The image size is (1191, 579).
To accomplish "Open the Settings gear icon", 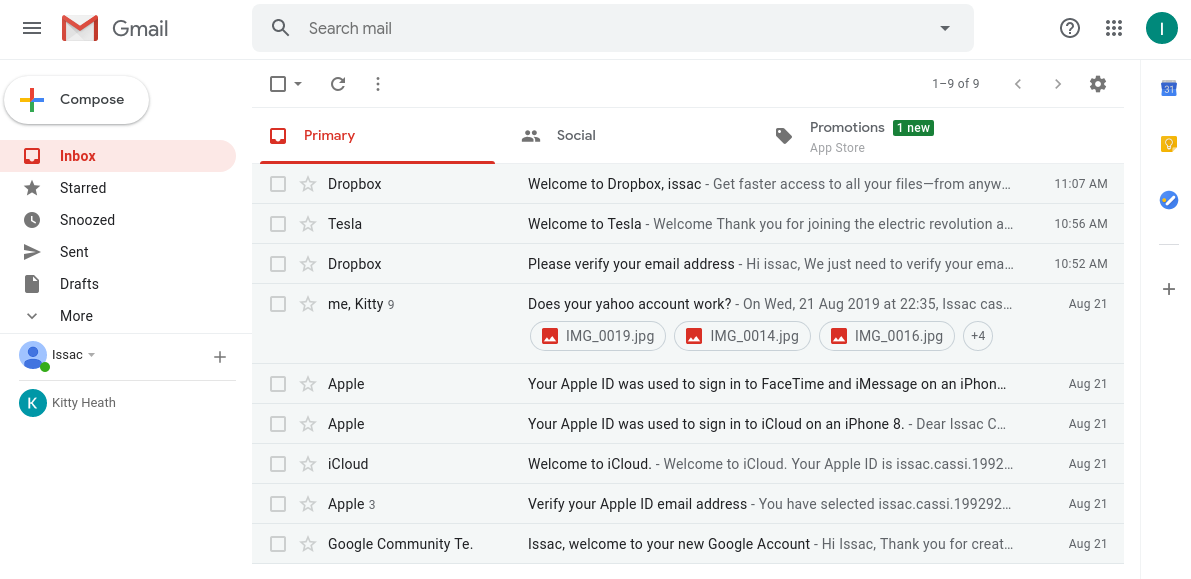I will click(x=1098, y=84).
